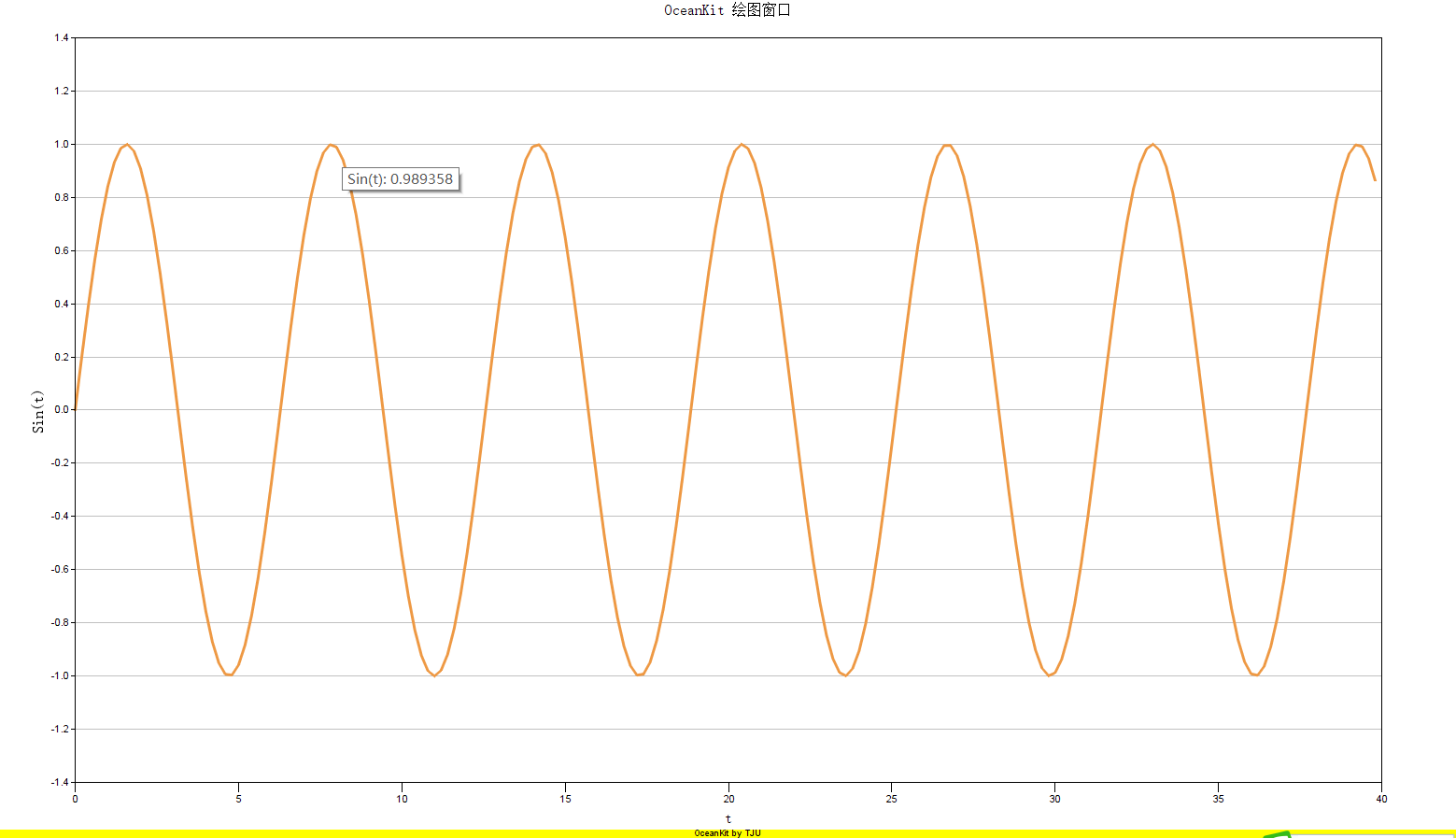Select the "t" horizontal axis title
Viewport: 1456px width, 838px height.
pos(728,819)
